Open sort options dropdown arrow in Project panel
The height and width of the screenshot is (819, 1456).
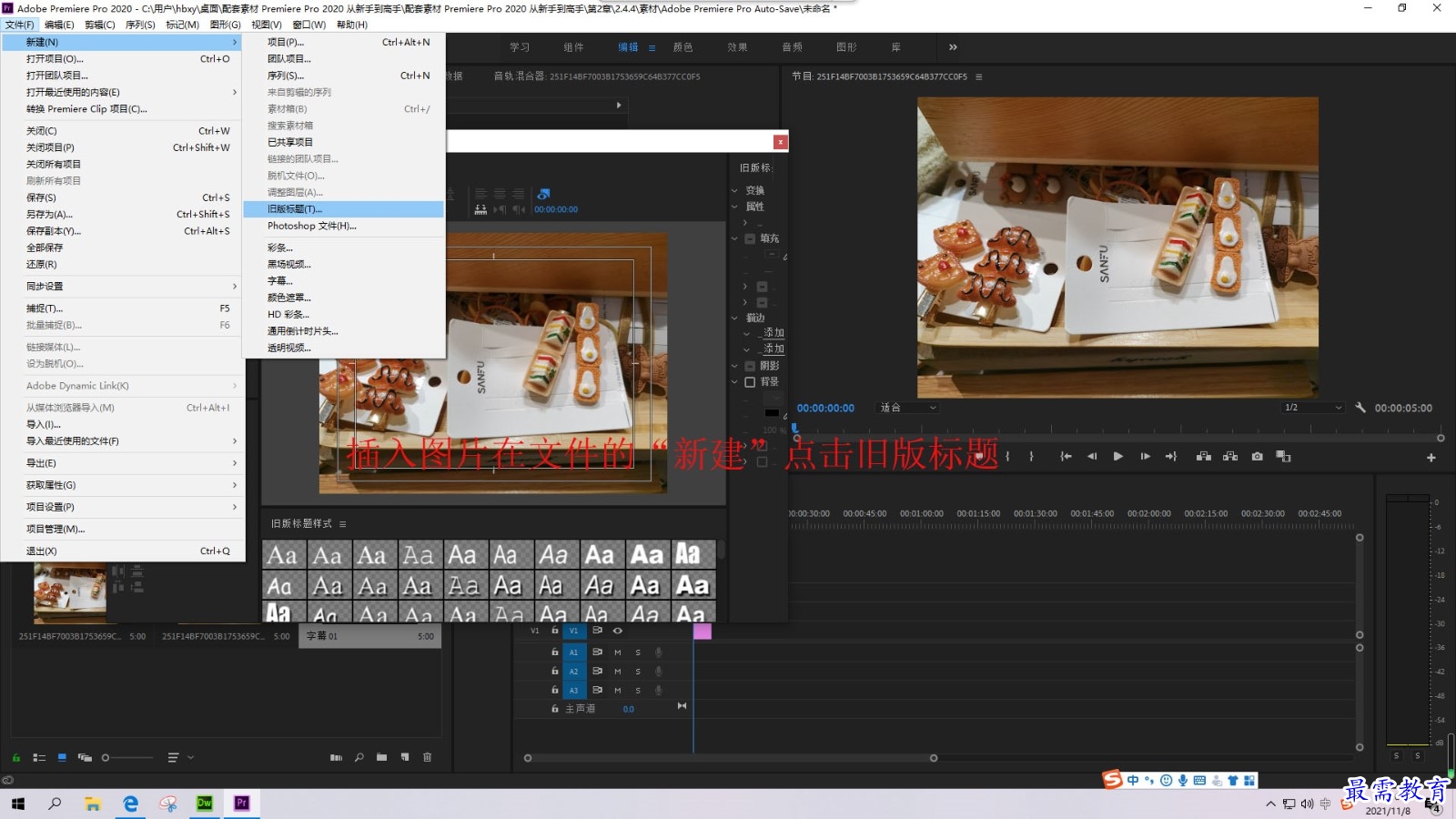[x=190, y=757]
